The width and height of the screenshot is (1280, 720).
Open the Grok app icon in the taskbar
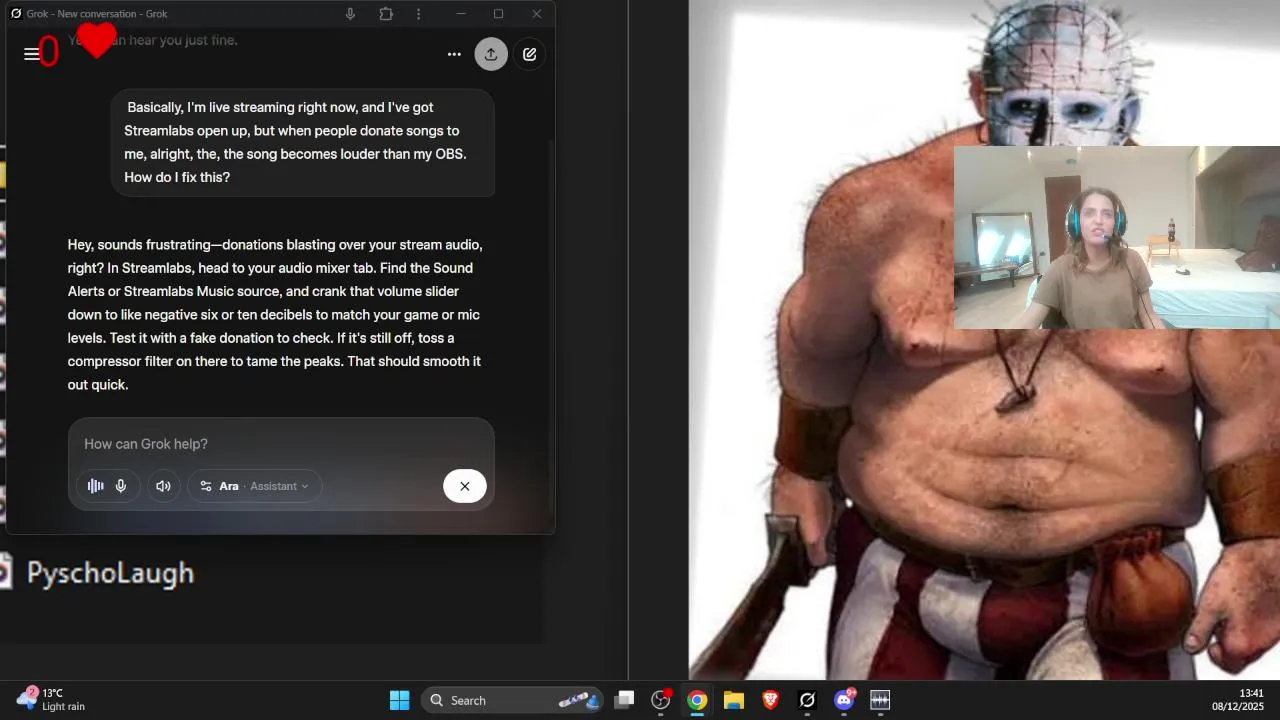click(x=807, y=700)
